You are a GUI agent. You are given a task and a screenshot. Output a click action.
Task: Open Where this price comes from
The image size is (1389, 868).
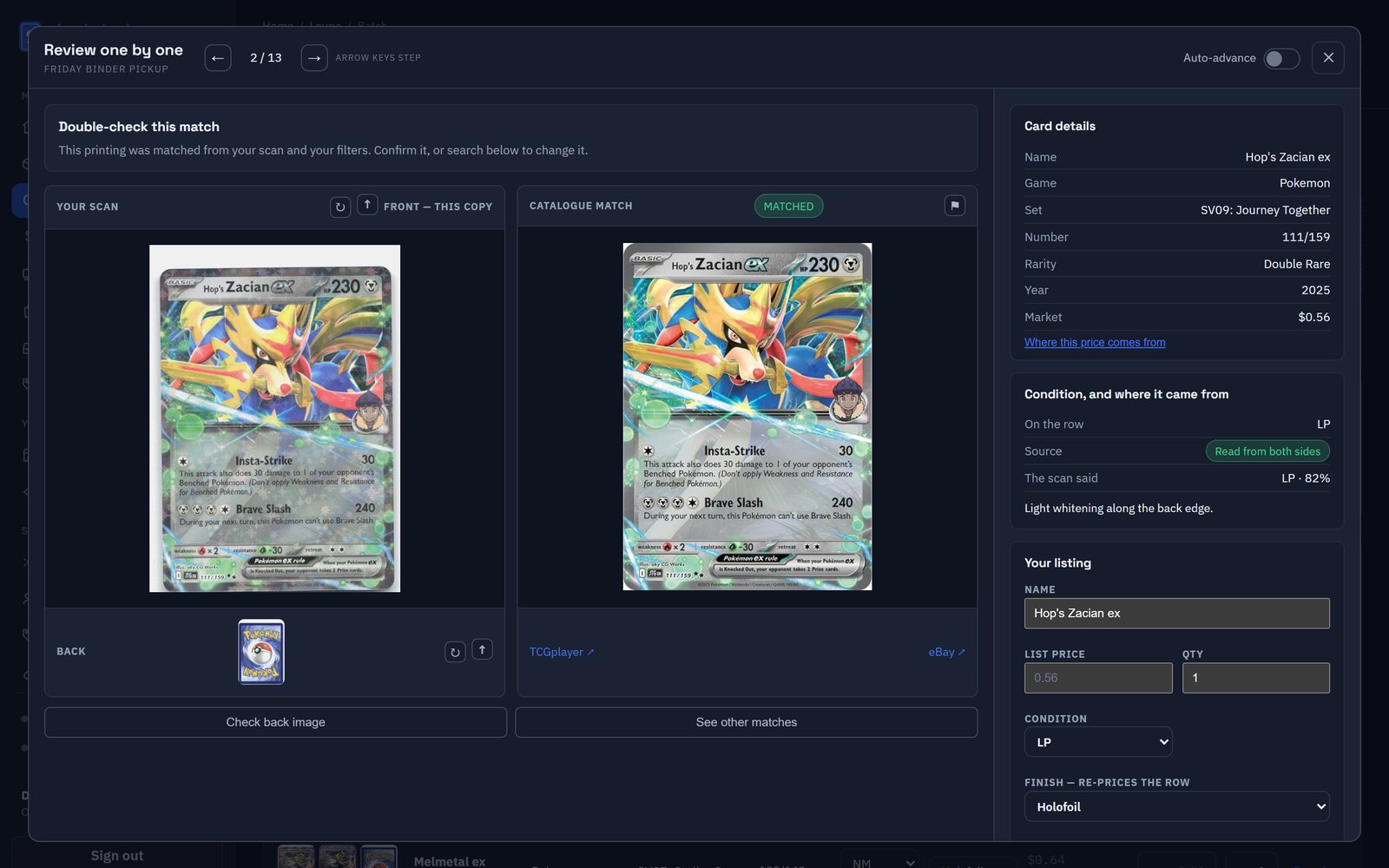[x=1095, y=342]
